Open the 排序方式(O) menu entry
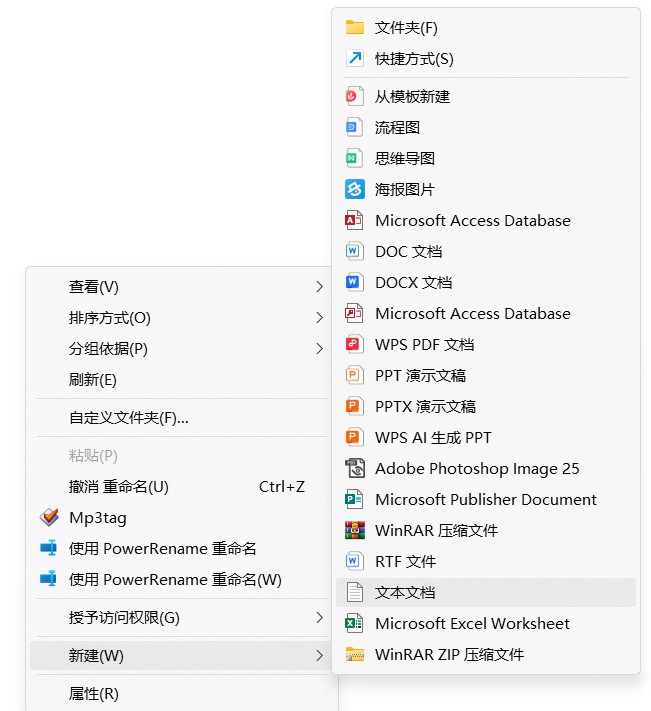Screen dimensions: 651x711 180,317
